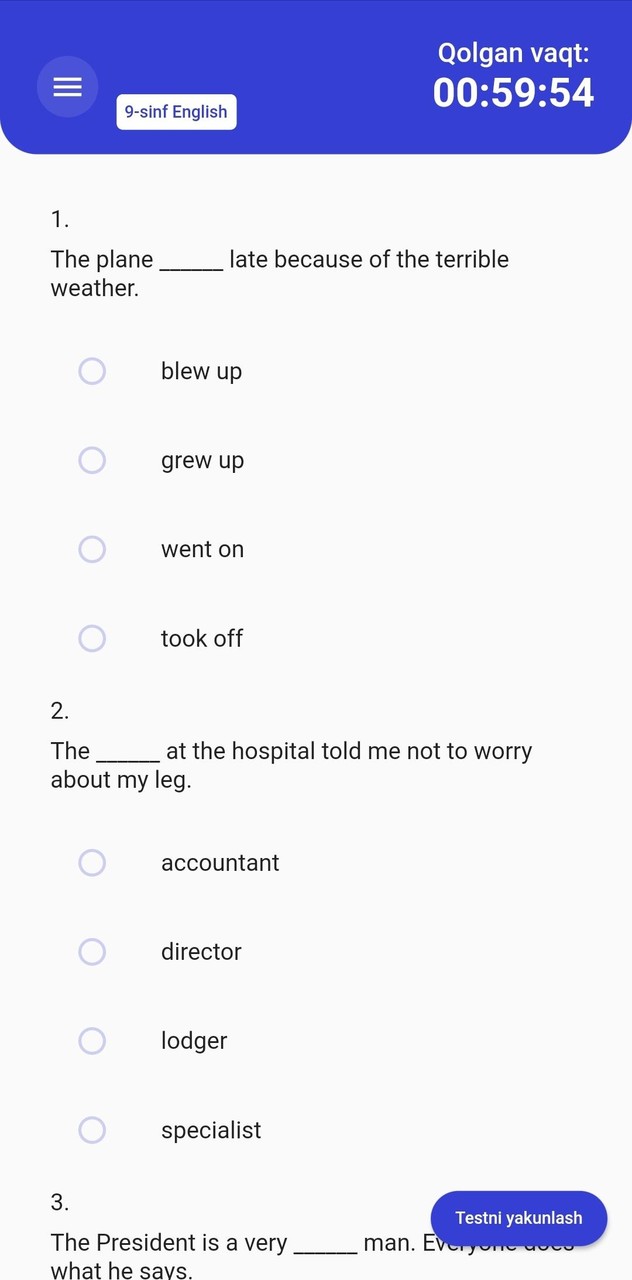632x1280 pixels.
Task: Click the 'director' answer text
Action: [201, 952]
